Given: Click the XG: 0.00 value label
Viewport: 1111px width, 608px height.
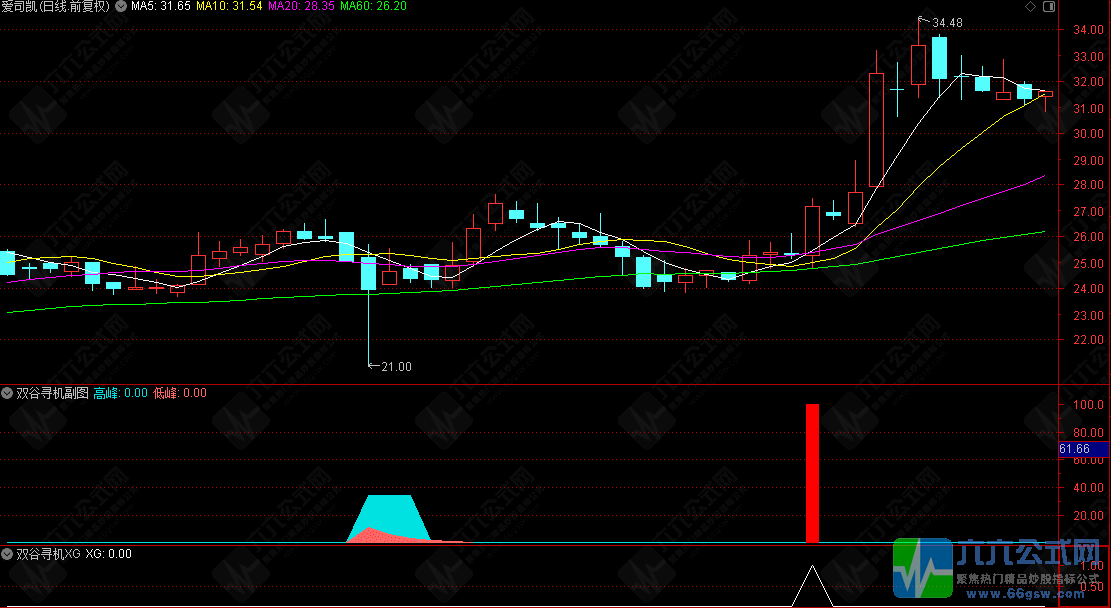Looking at the screenshot, I should tap(108, 553).
